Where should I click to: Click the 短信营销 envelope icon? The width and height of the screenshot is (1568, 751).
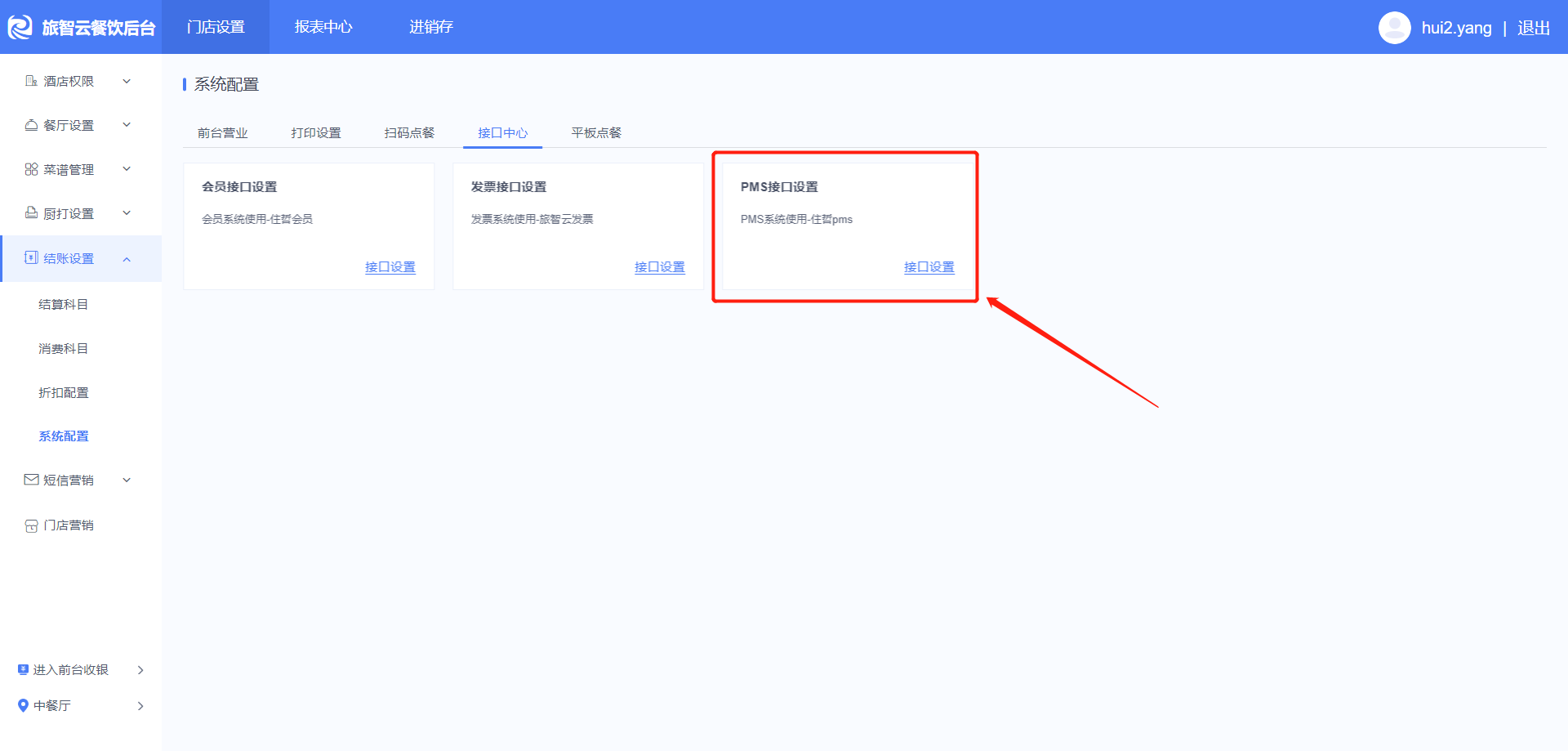coord(31,480)
